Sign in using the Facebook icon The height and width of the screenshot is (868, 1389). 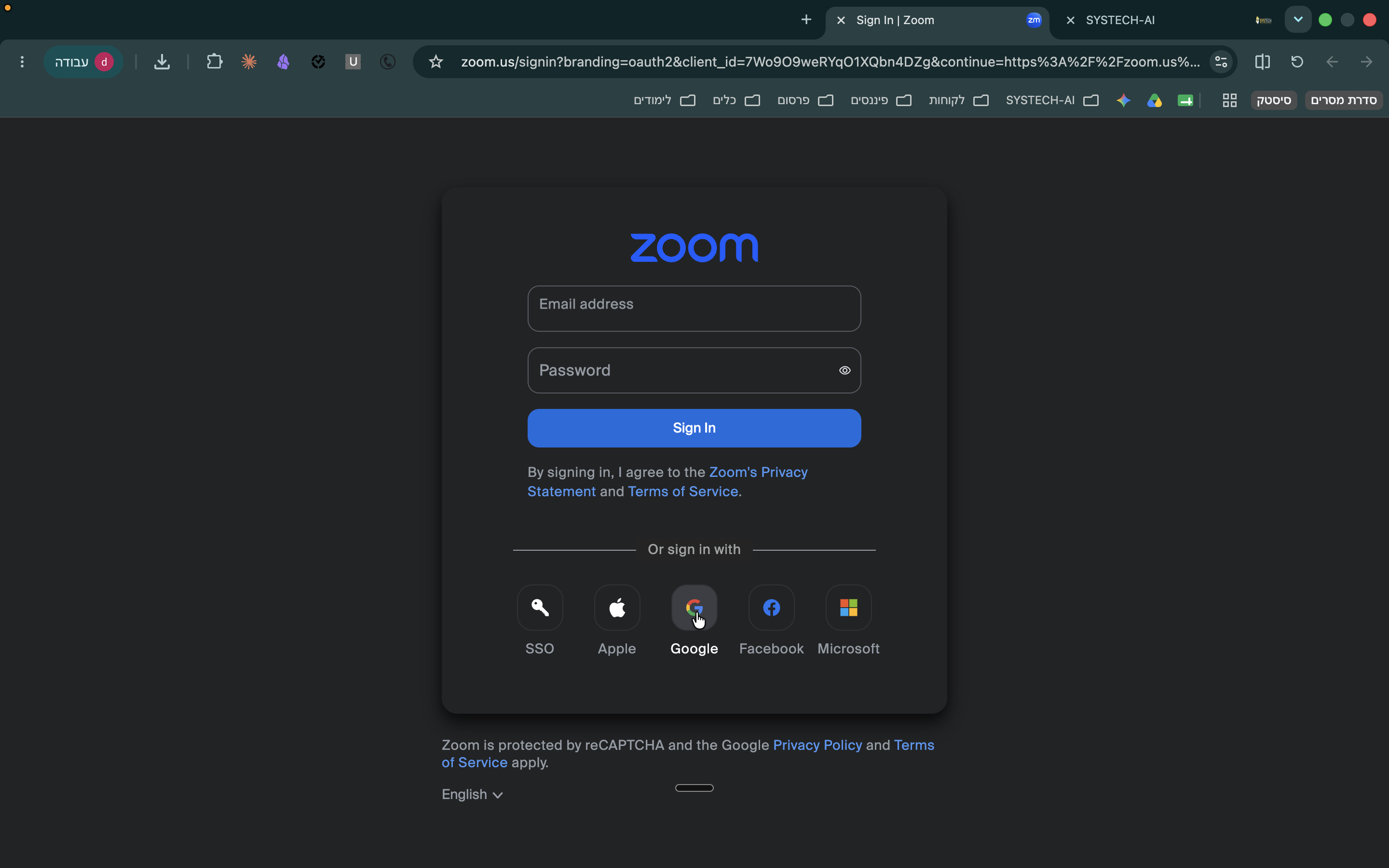pyautogui.click(x=771, y=608)
